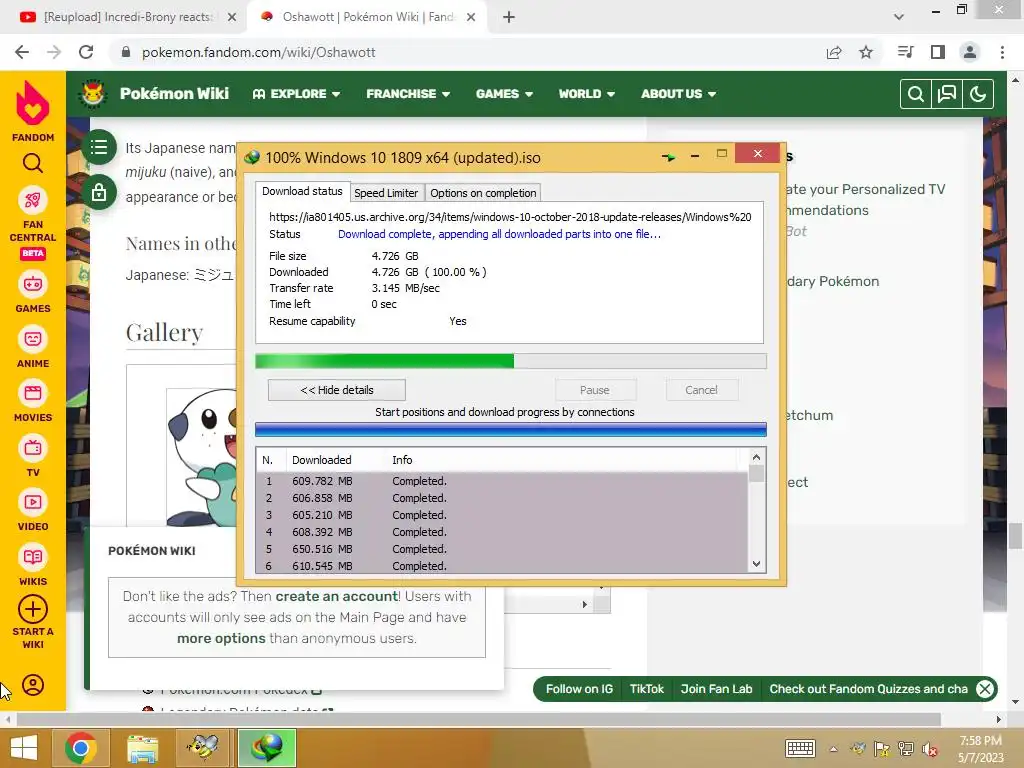Viewport: 1024px width, 768px height.
Task: Click the green arrow icon in download dialog title
Action: tap(668, 157)
